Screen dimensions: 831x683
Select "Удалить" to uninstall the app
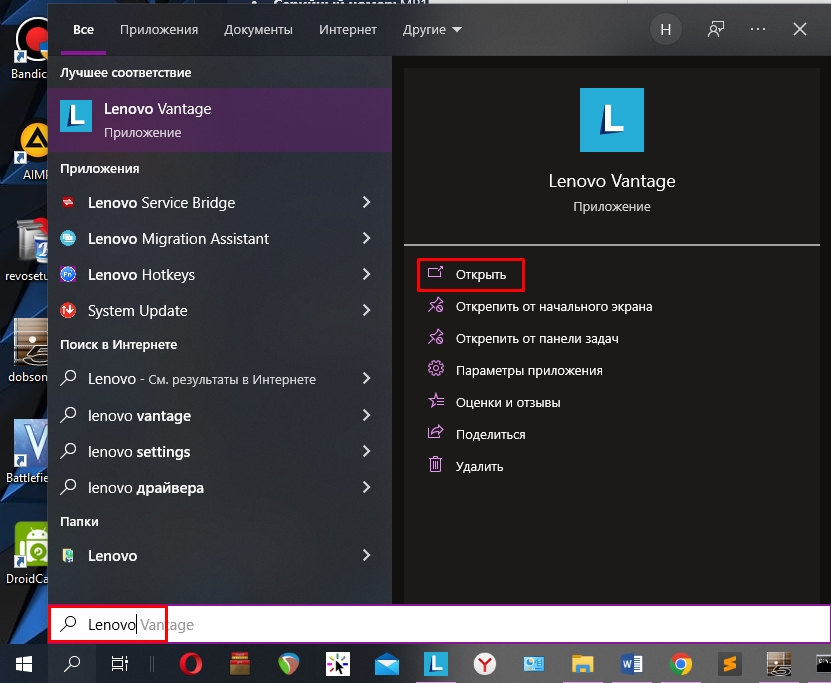pyautogui.click(x=479, y=467)
